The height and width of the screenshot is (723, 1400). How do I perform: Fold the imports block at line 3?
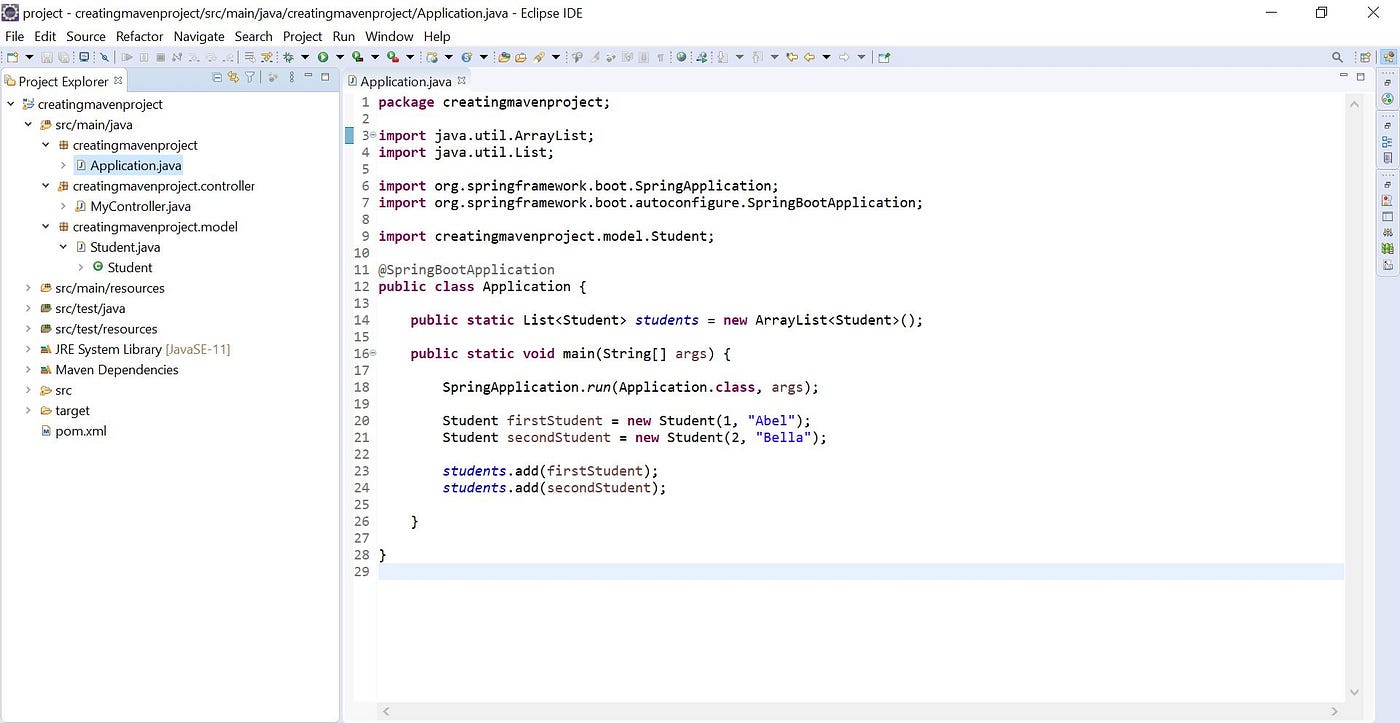373,135
